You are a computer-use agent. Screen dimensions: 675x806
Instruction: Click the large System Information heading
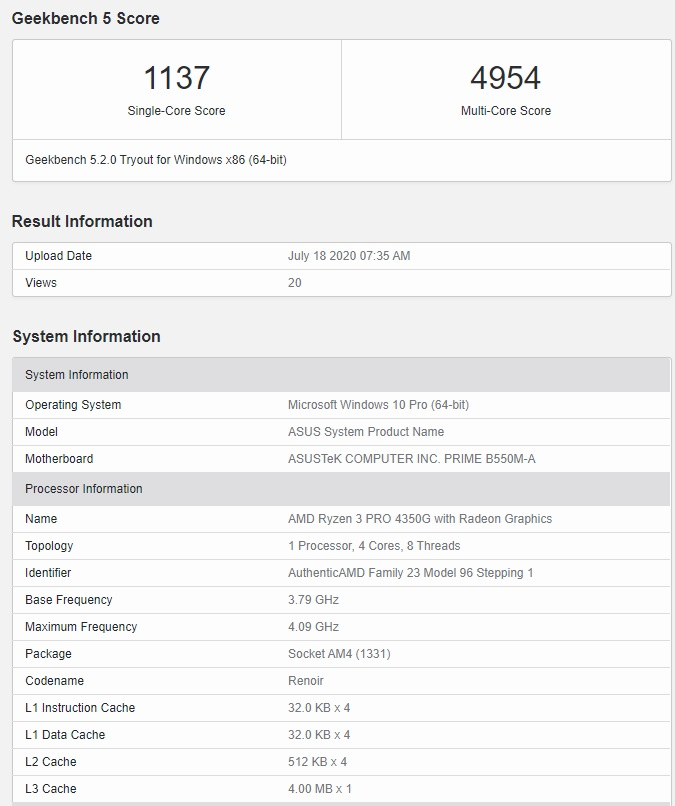click(x=86, y=337)
